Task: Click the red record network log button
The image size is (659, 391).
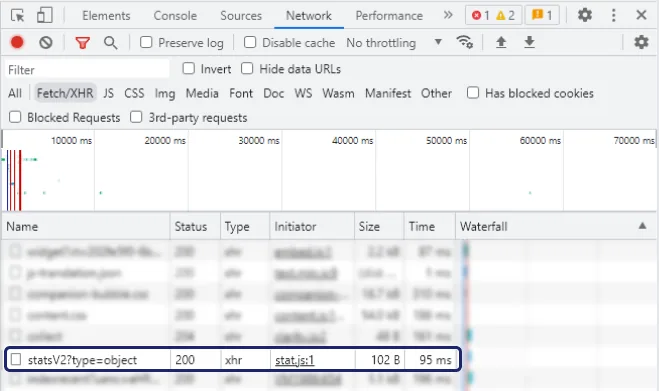Action: click(17, 42)
